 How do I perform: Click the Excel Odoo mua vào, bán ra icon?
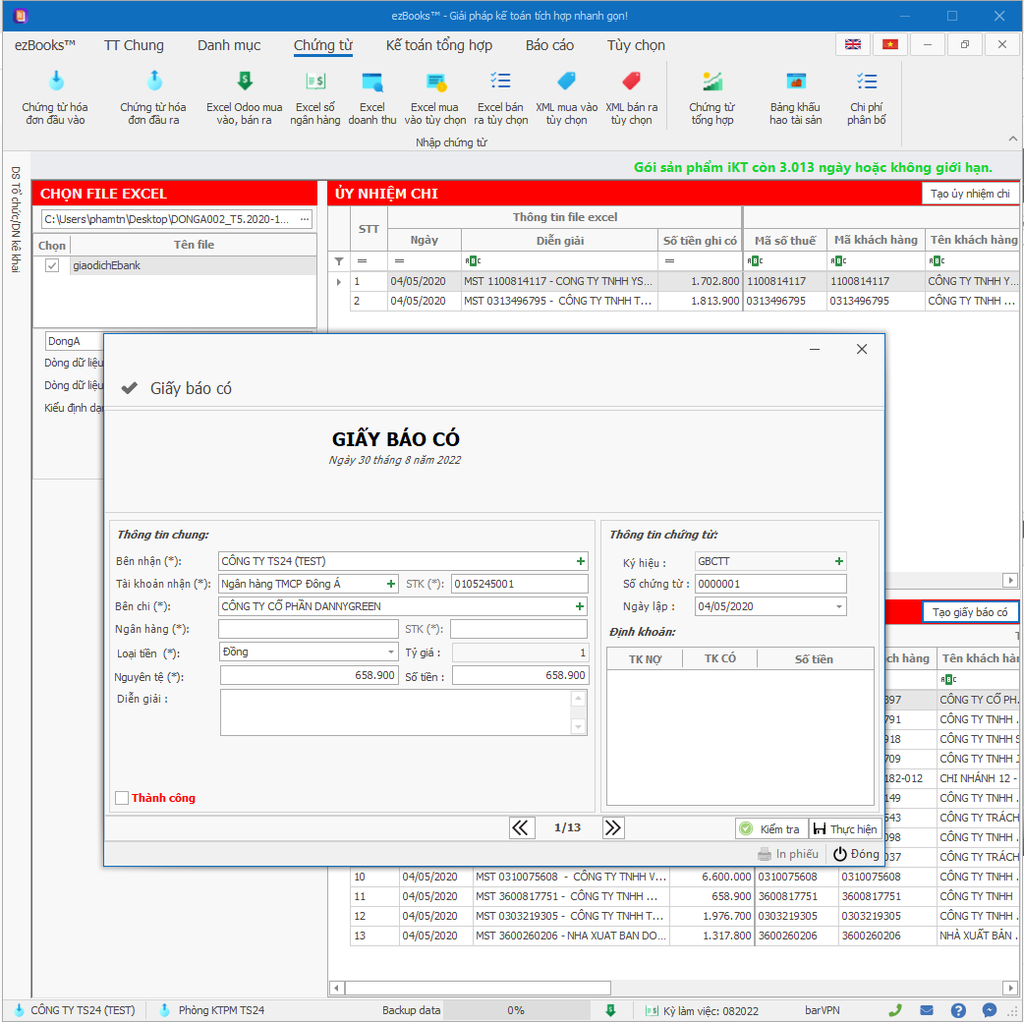(x=244, y=98)
